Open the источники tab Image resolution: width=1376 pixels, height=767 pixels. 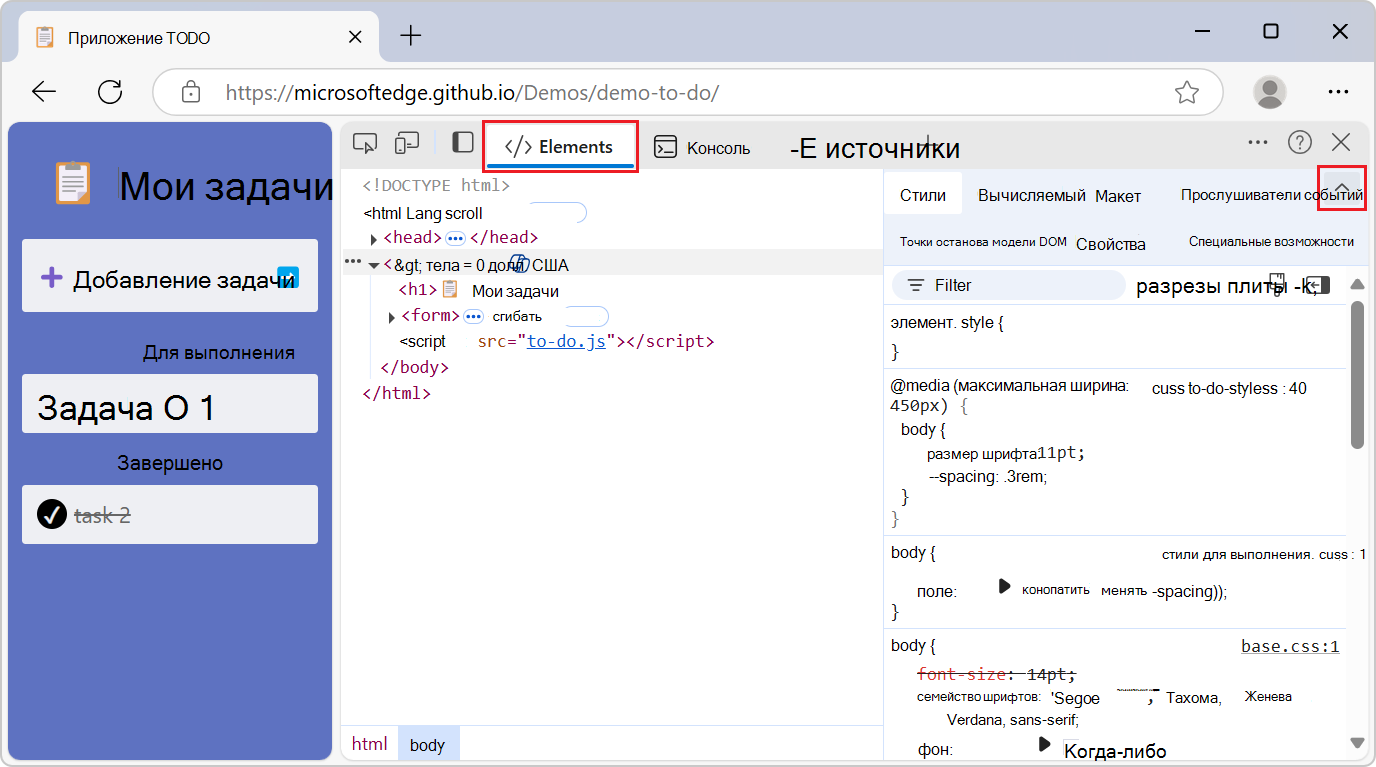(x=875, y=148)
